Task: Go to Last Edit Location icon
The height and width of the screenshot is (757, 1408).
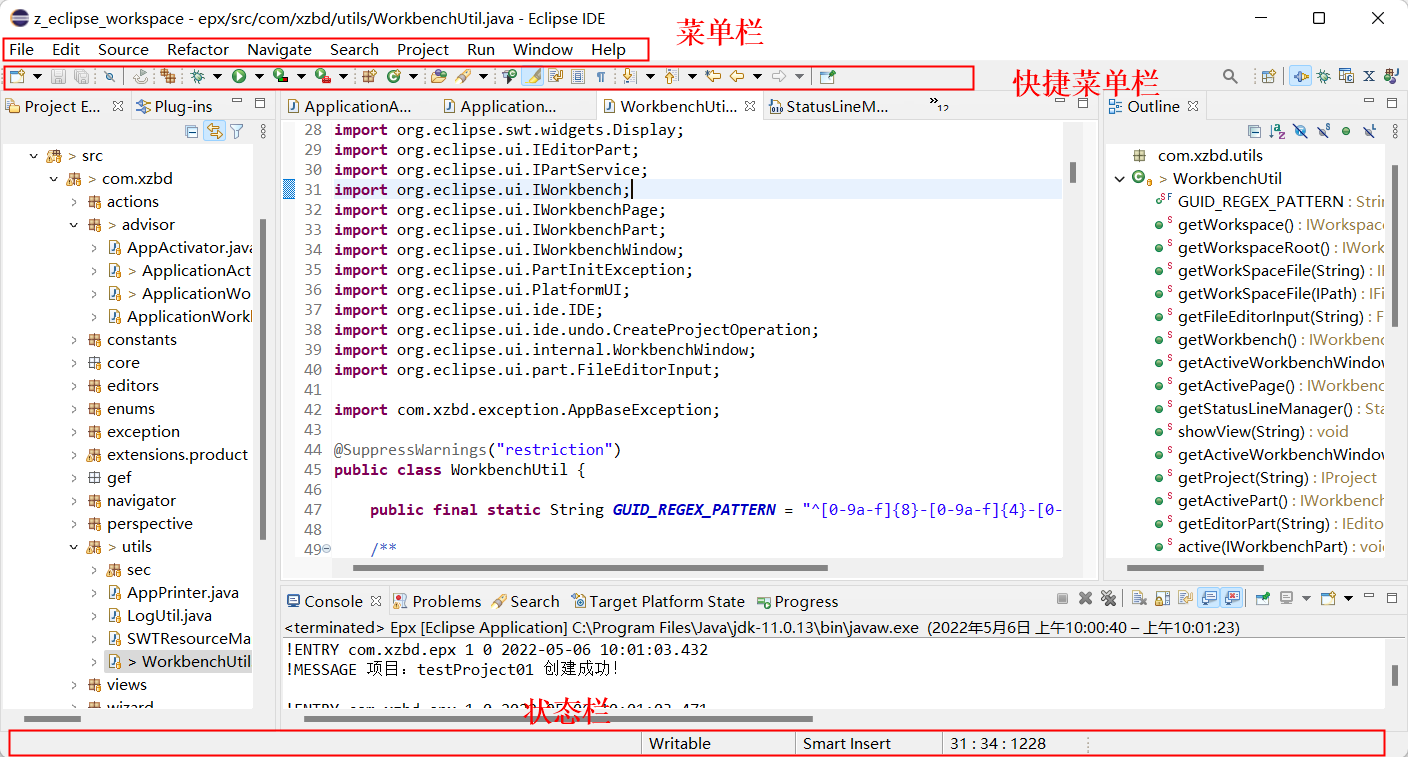Action: [713, 76]
